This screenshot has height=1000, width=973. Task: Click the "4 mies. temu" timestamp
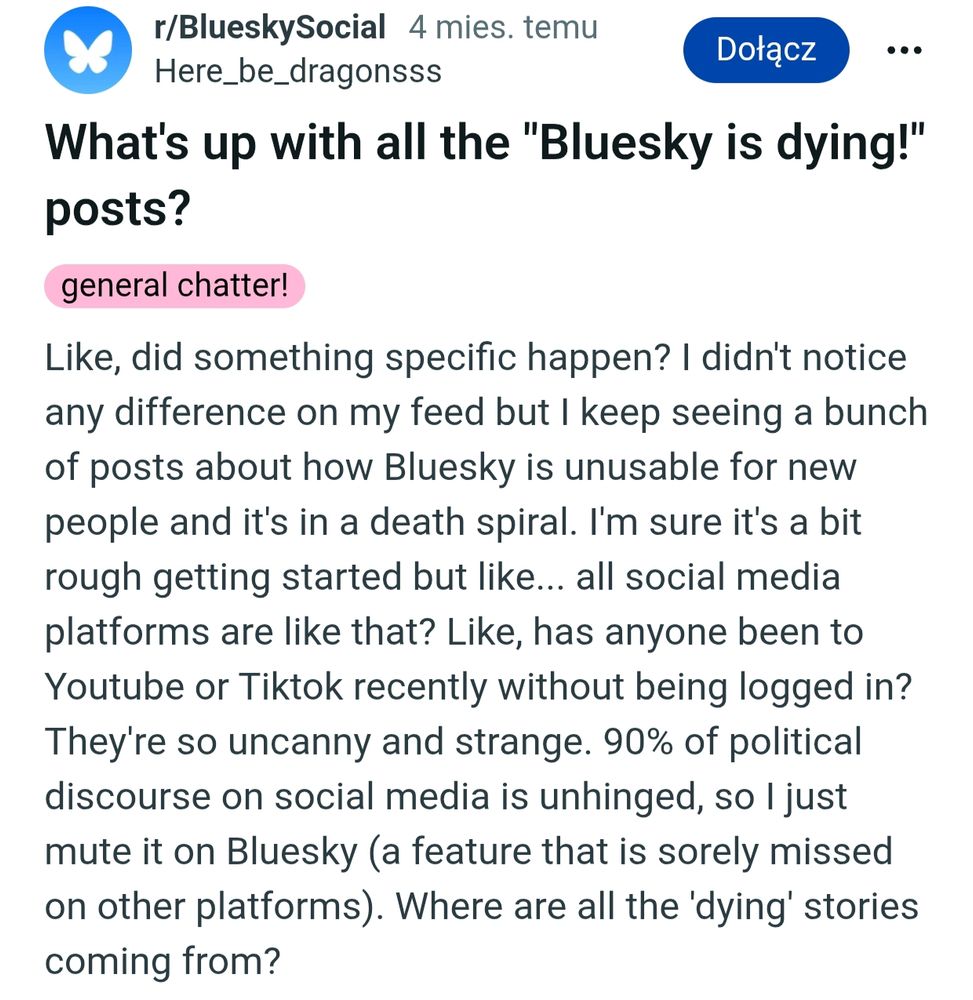coord(502,28)
